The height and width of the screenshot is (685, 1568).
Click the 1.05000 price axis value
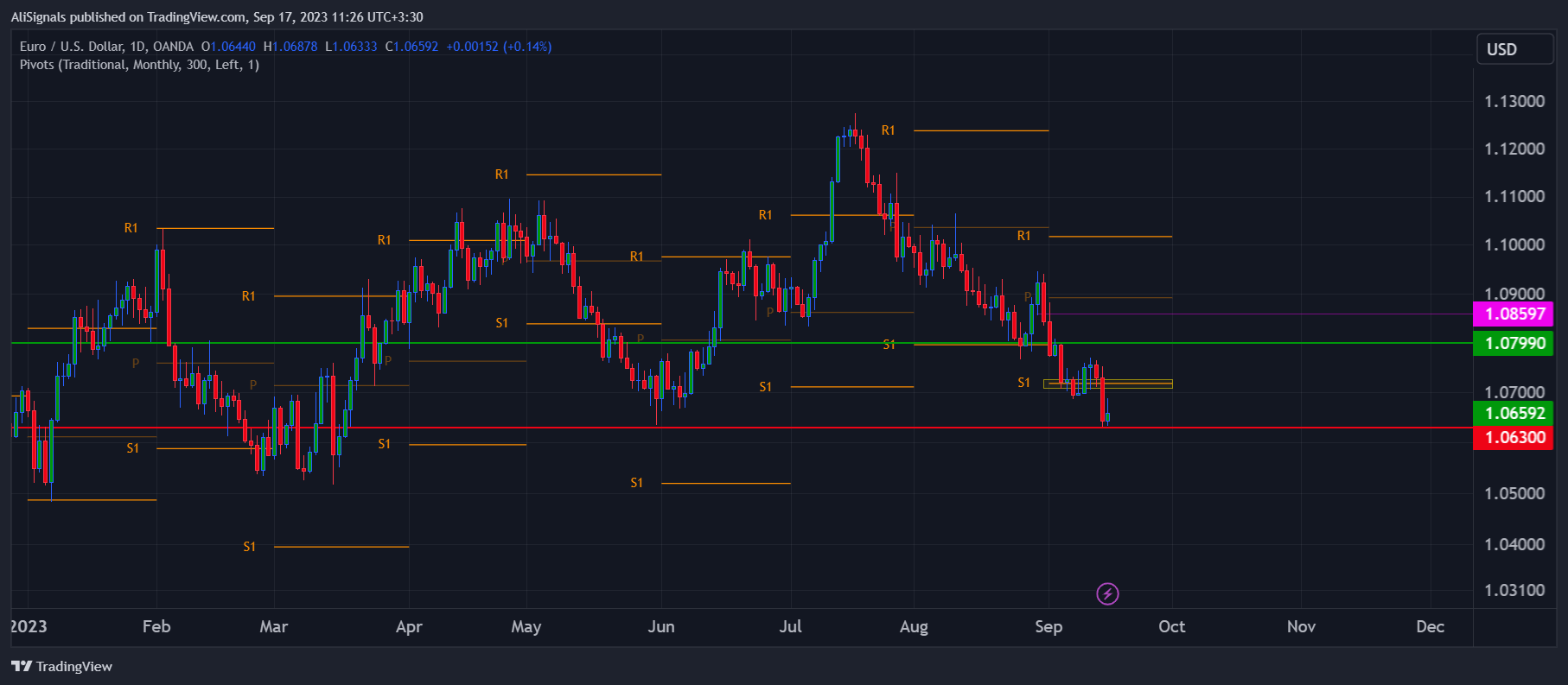click(1514, 493)
